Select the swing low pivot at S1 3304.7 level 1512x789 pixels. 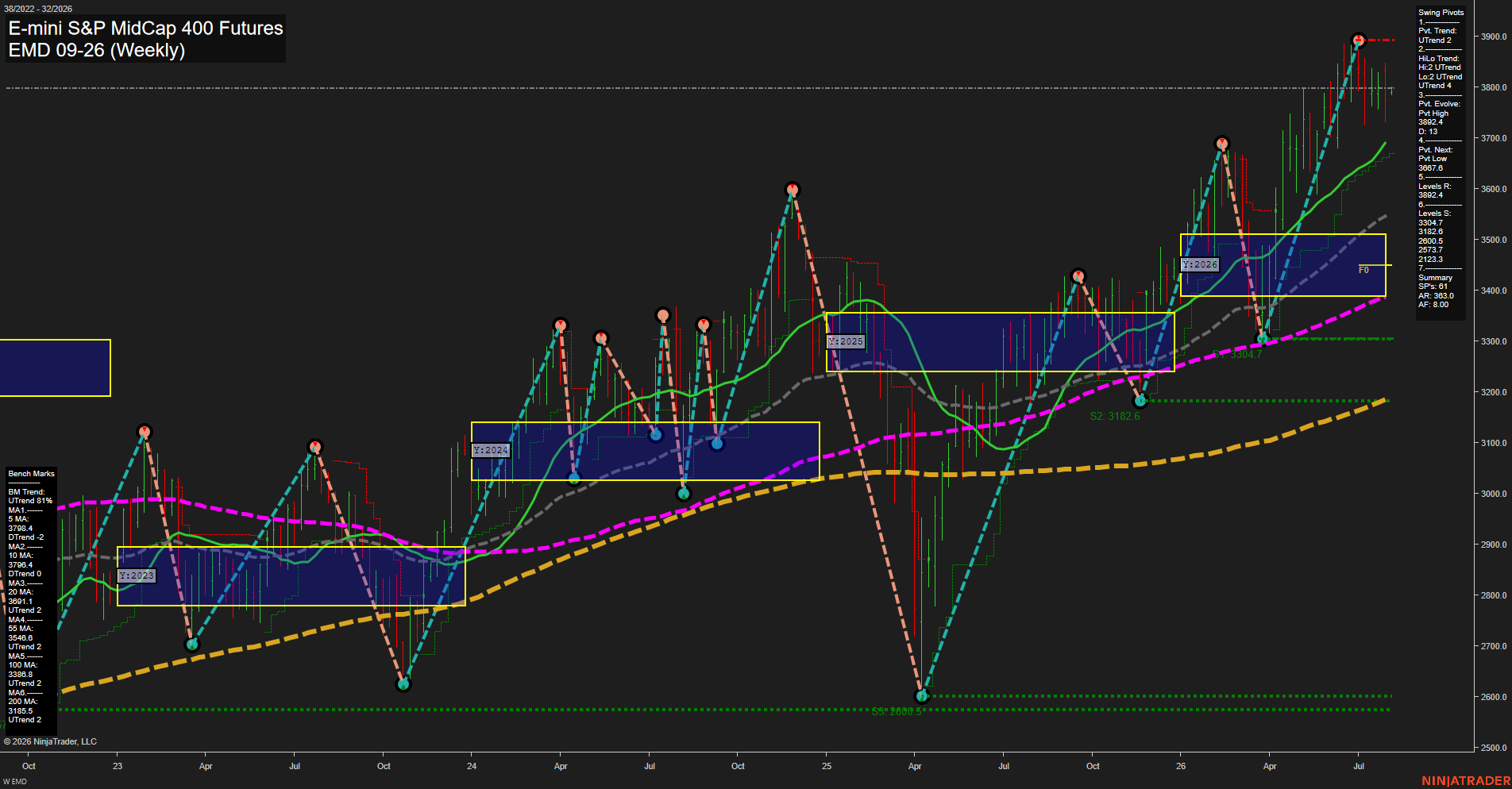(1262, 339)
